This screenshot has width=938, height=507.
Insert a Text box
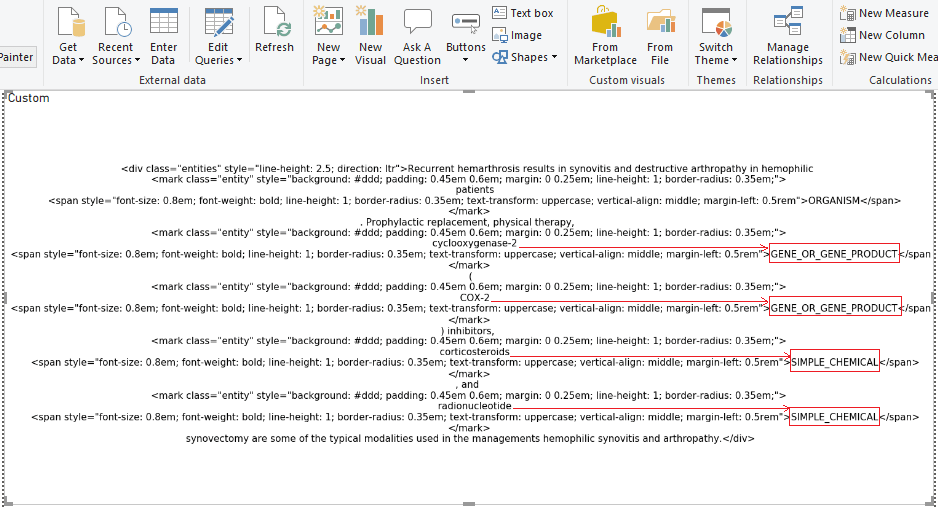coord(523,13)
